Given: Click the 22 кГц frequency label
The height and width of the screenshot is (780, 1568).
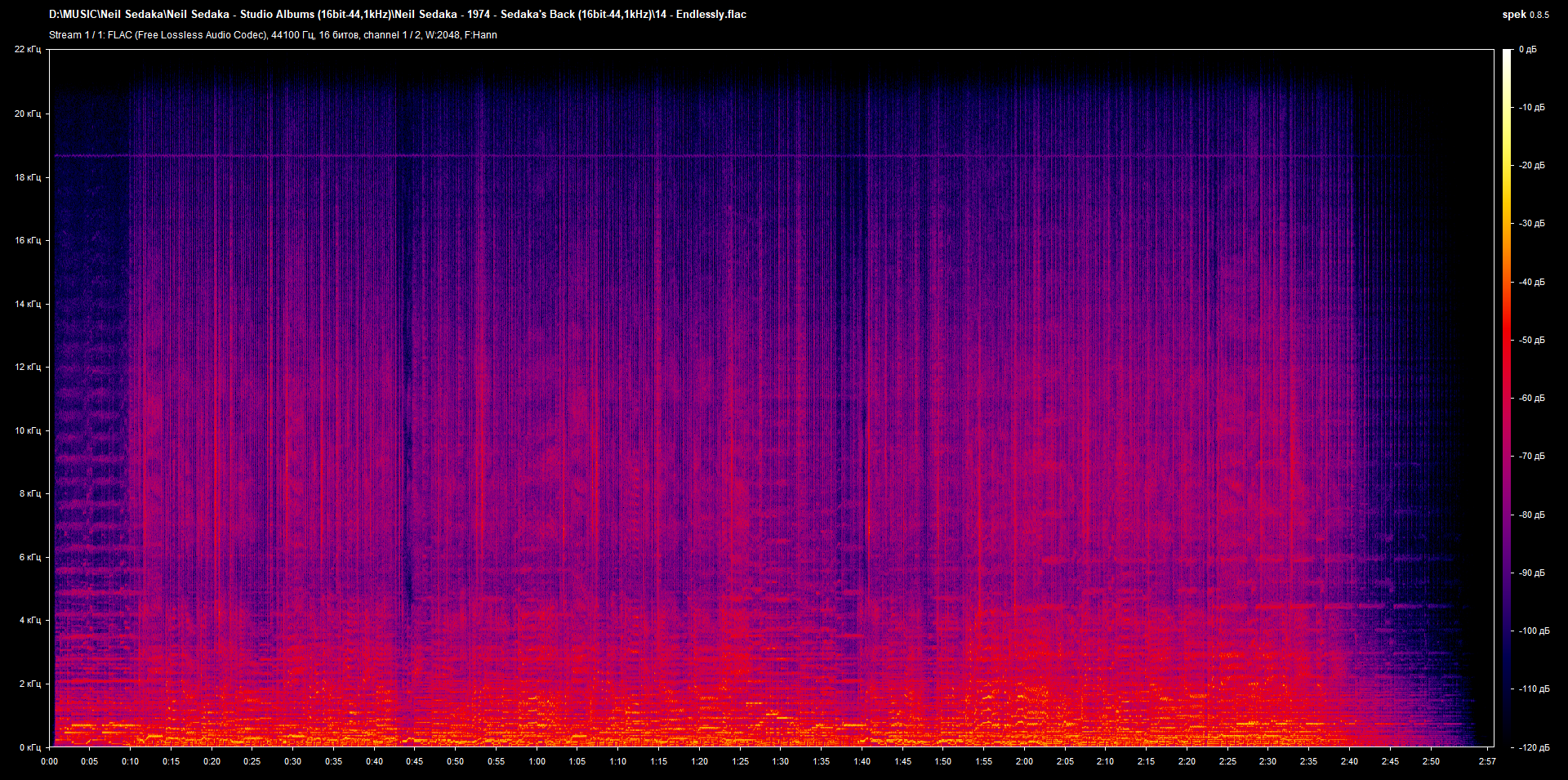Looking at the screenshot, I should [28, 50].
